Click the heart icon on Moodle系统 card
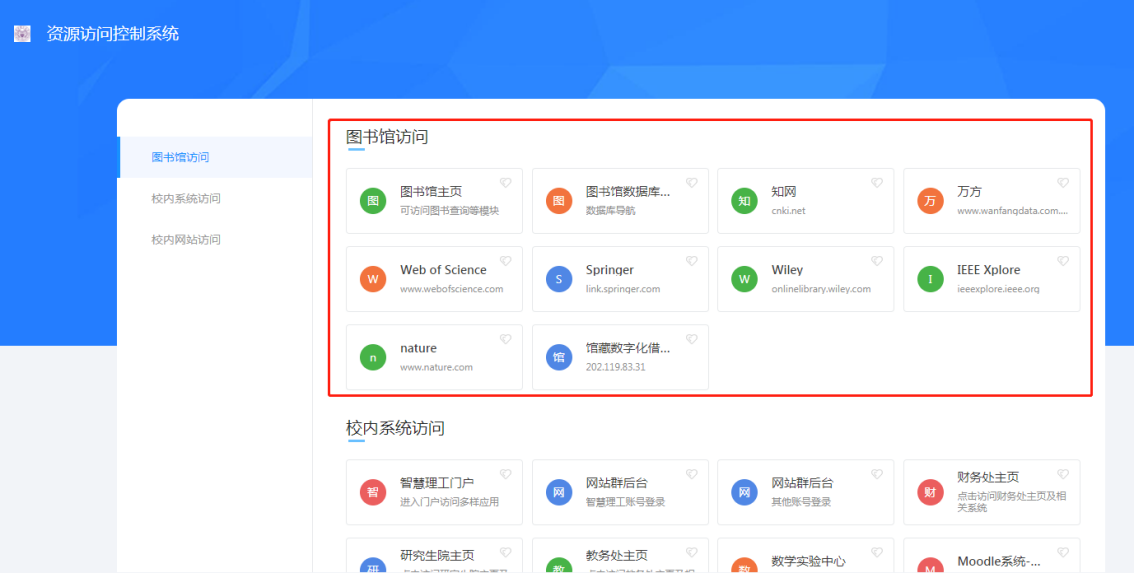 [1062, 552]
